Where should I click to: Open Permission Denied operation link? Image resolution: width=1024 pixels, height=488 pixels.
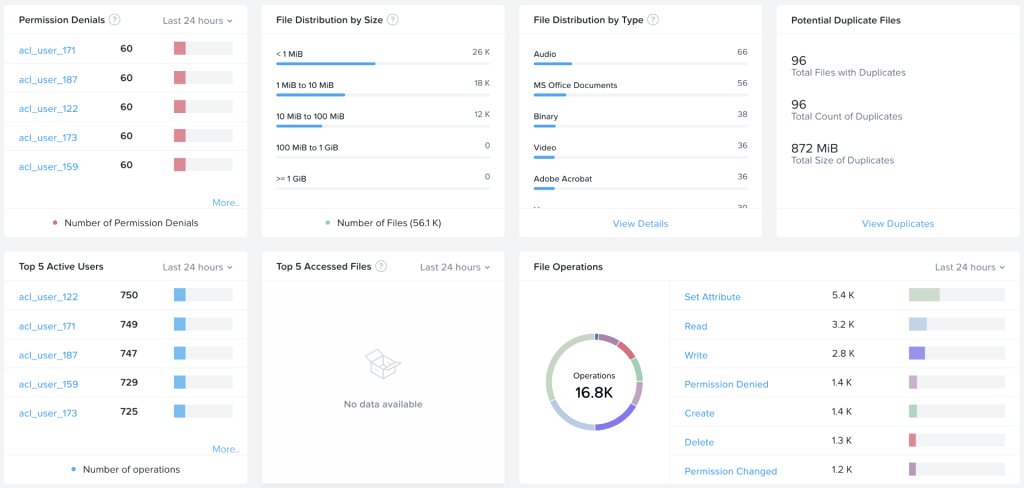[x=726, y=384]
